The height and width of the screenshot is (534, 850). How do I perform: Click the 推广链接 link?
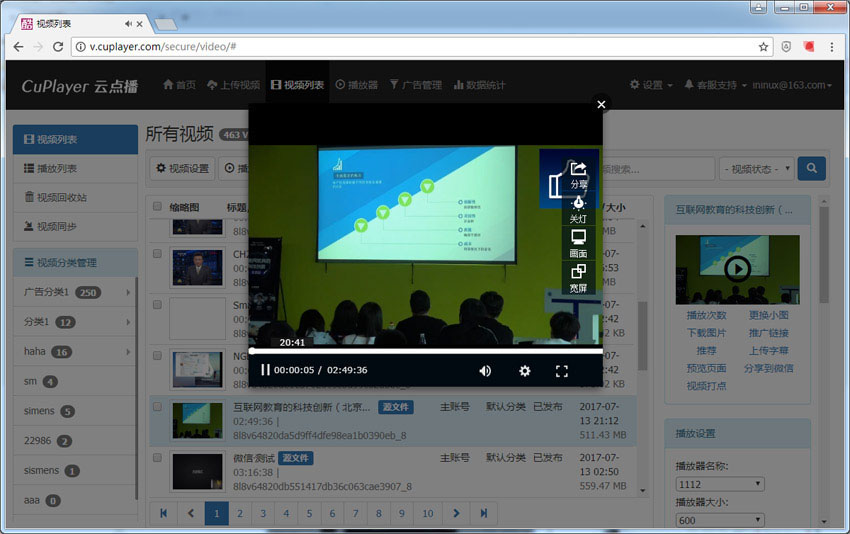(x=769, y=333)
